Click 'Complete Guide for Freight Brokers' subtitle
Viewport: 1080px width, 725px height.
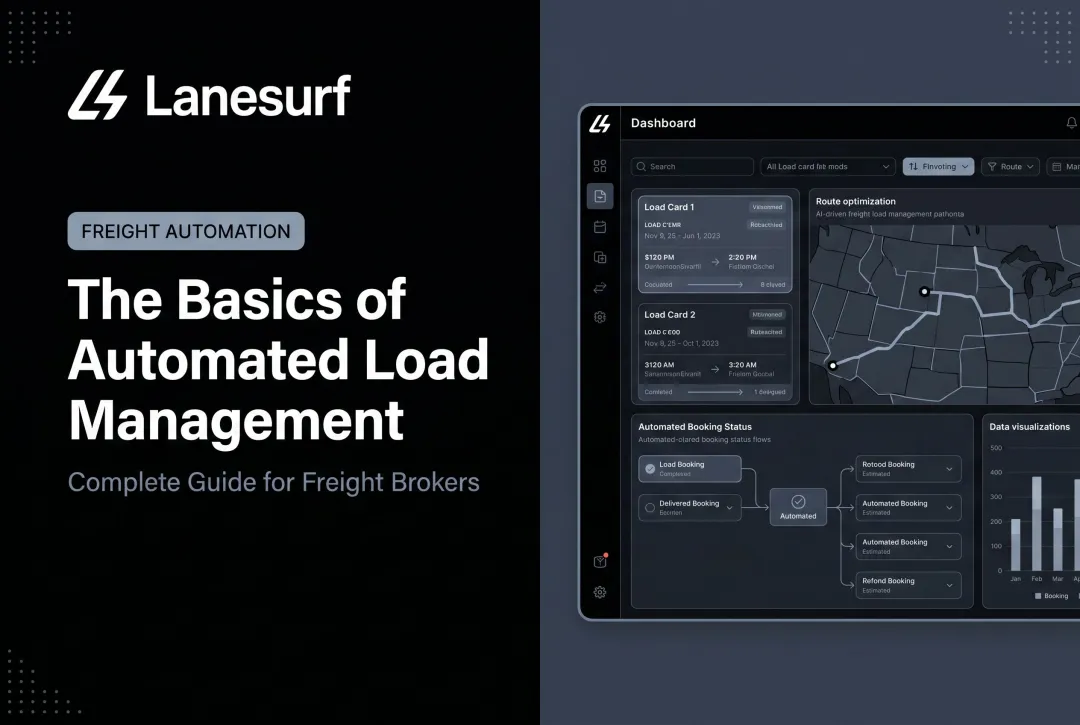click(x=273, y=482)
